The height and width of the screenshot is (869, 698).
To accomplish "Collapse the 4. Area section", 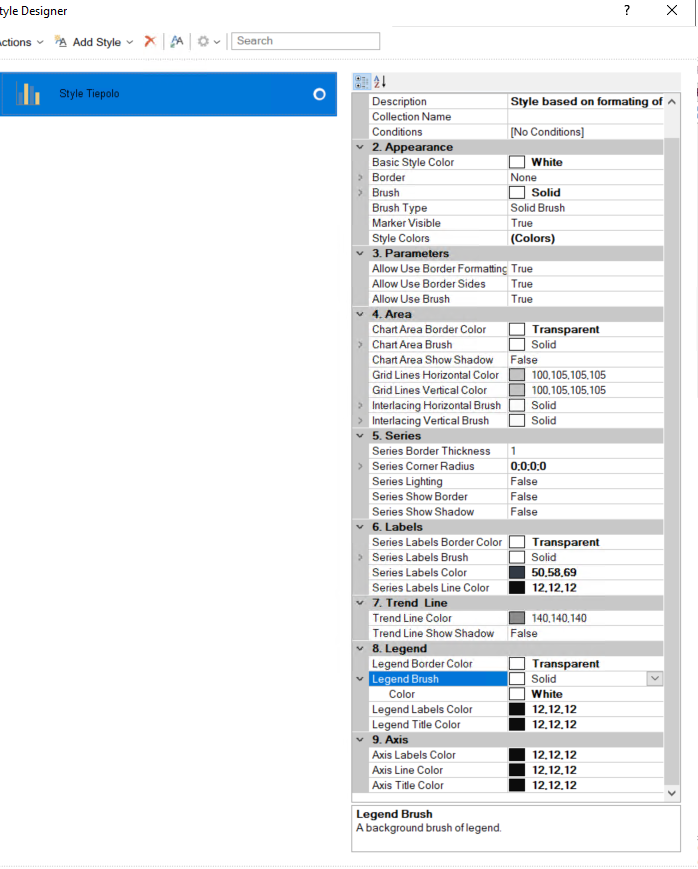I will 360,314.
